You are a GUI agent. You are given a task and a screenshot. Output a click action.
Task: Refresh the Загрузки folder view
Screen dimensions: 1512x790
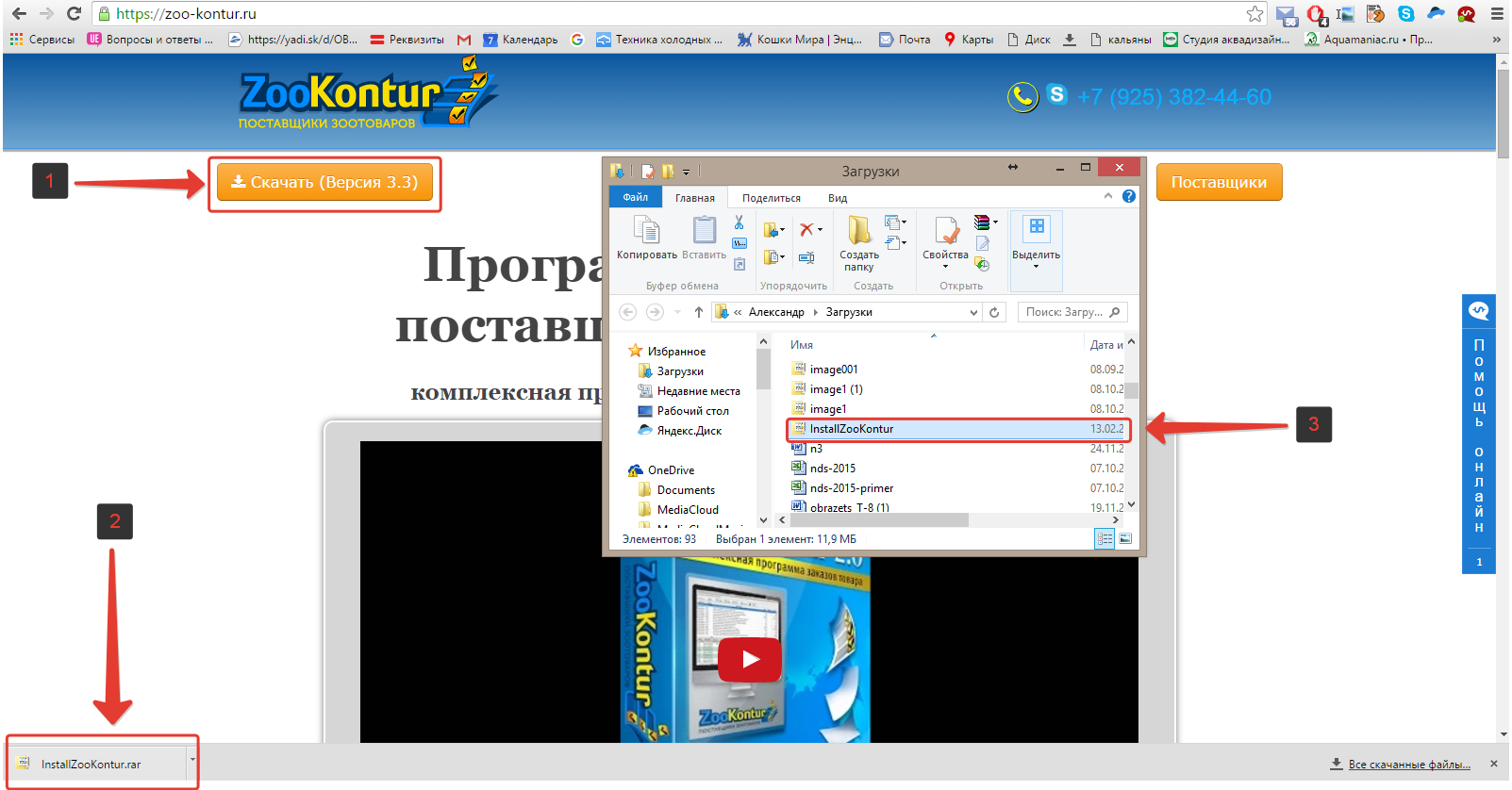[x=994, y=312]
